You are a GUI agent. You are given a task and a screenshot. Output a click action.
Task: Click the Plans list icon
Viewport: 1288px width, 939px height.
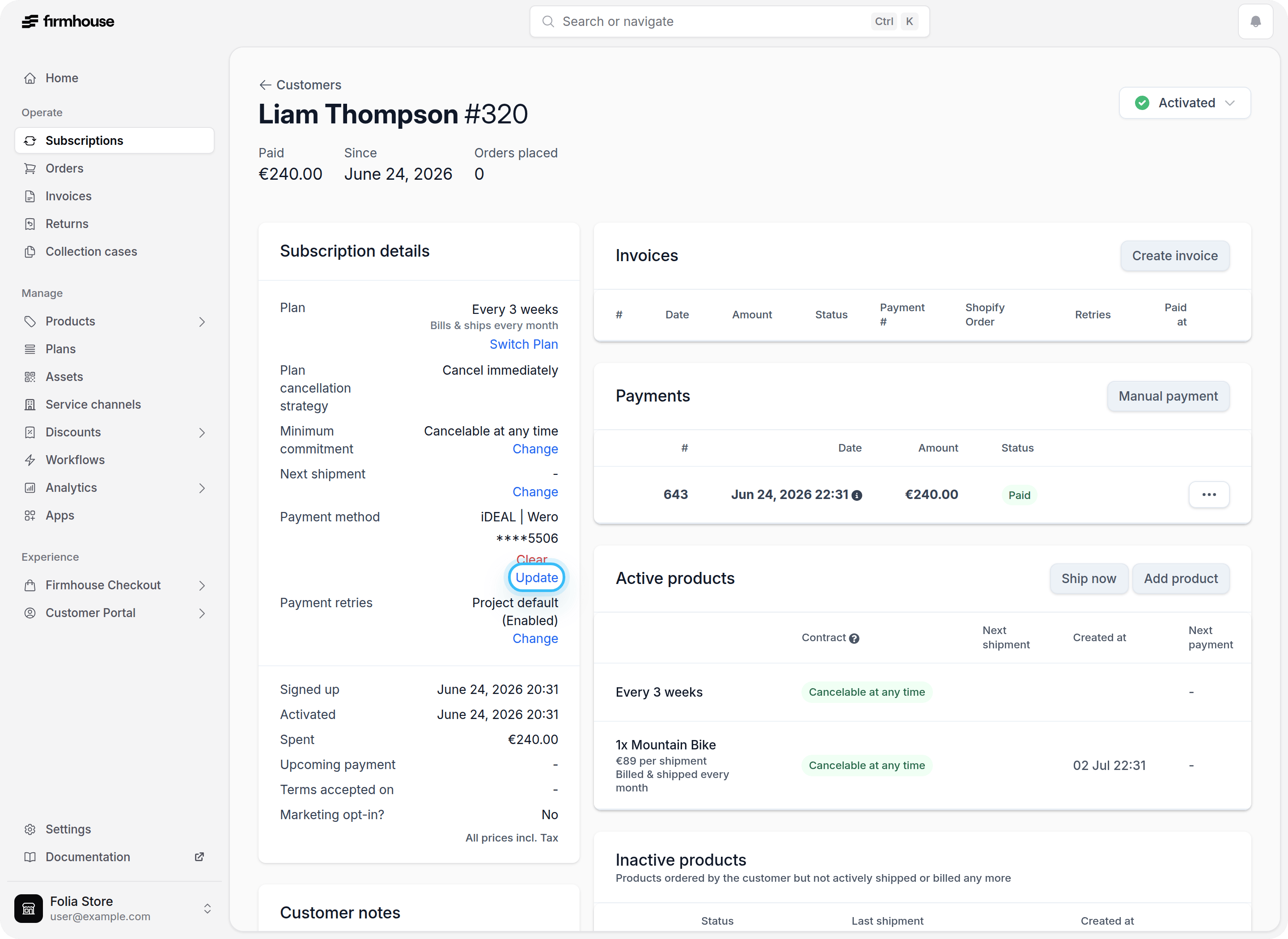pos(30,349)
